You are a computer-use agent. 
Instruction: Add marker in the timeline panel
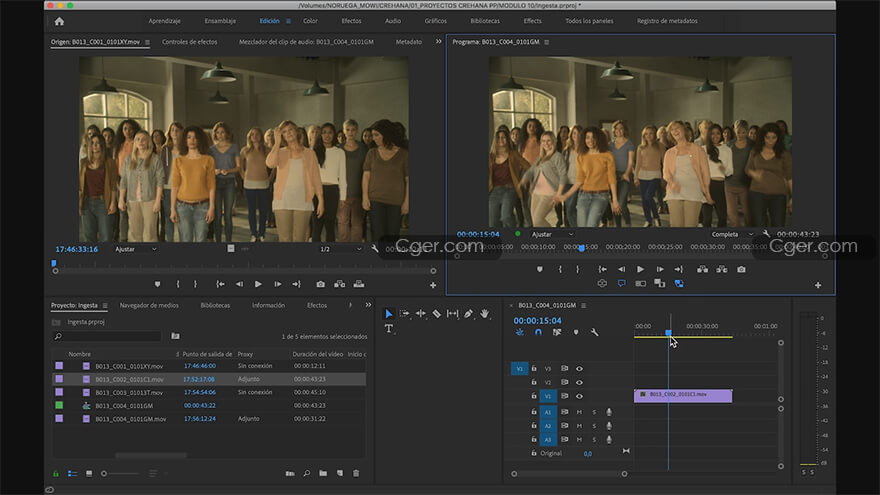coord(576,332)
